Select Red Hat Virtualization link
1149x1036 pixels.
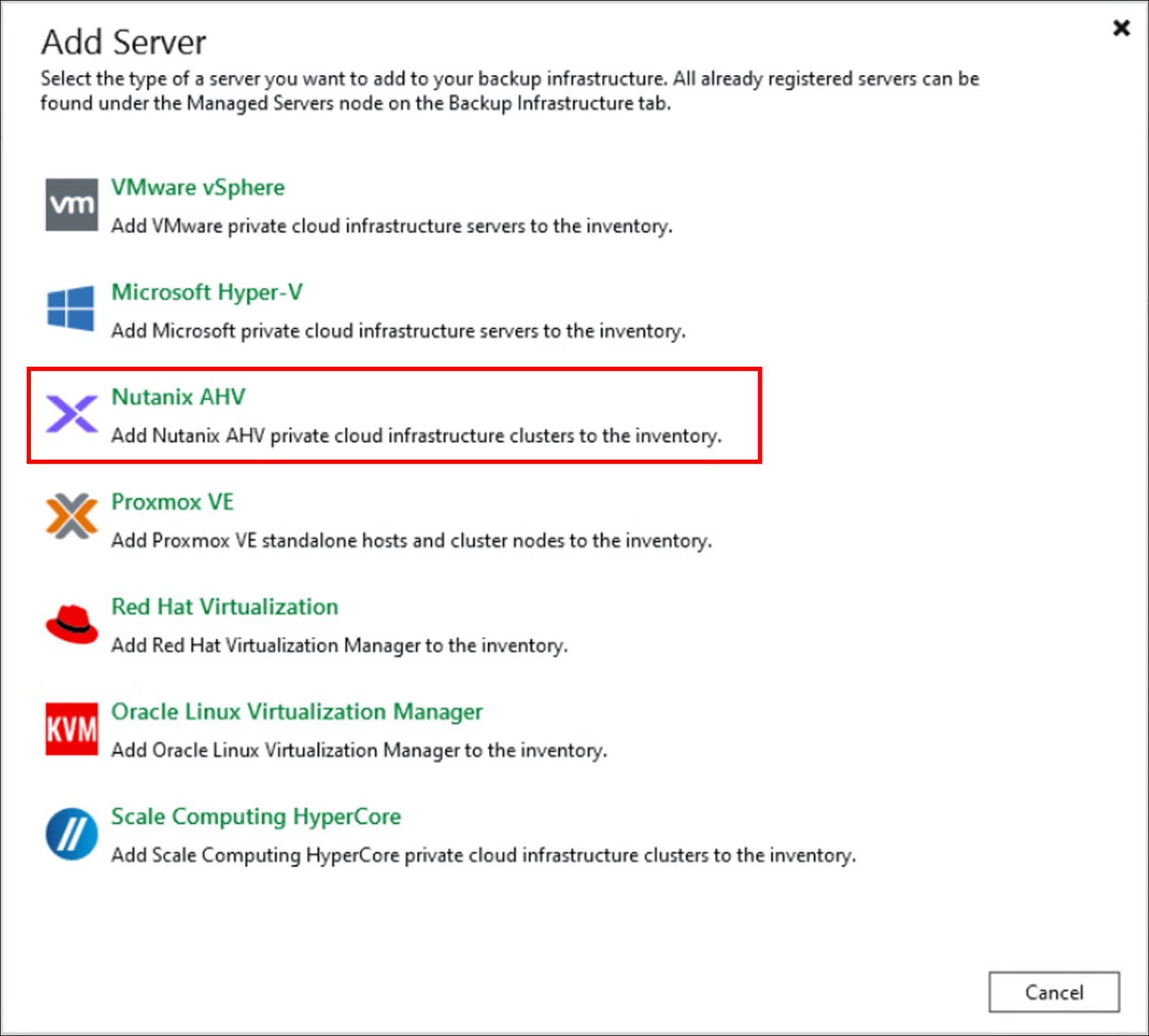224,606
